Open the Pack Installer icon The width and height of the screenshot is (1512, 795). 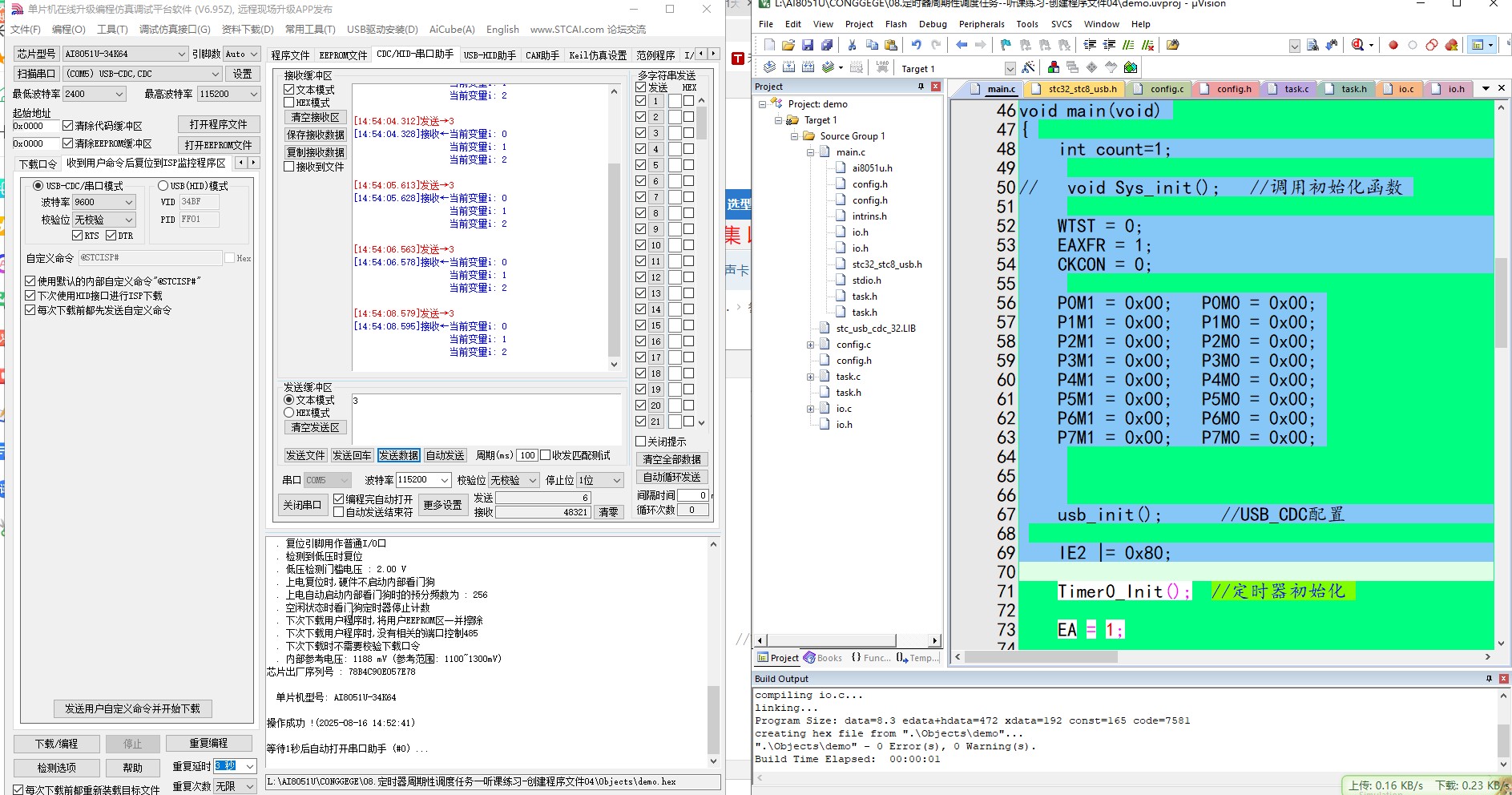tap(1131, 67)
